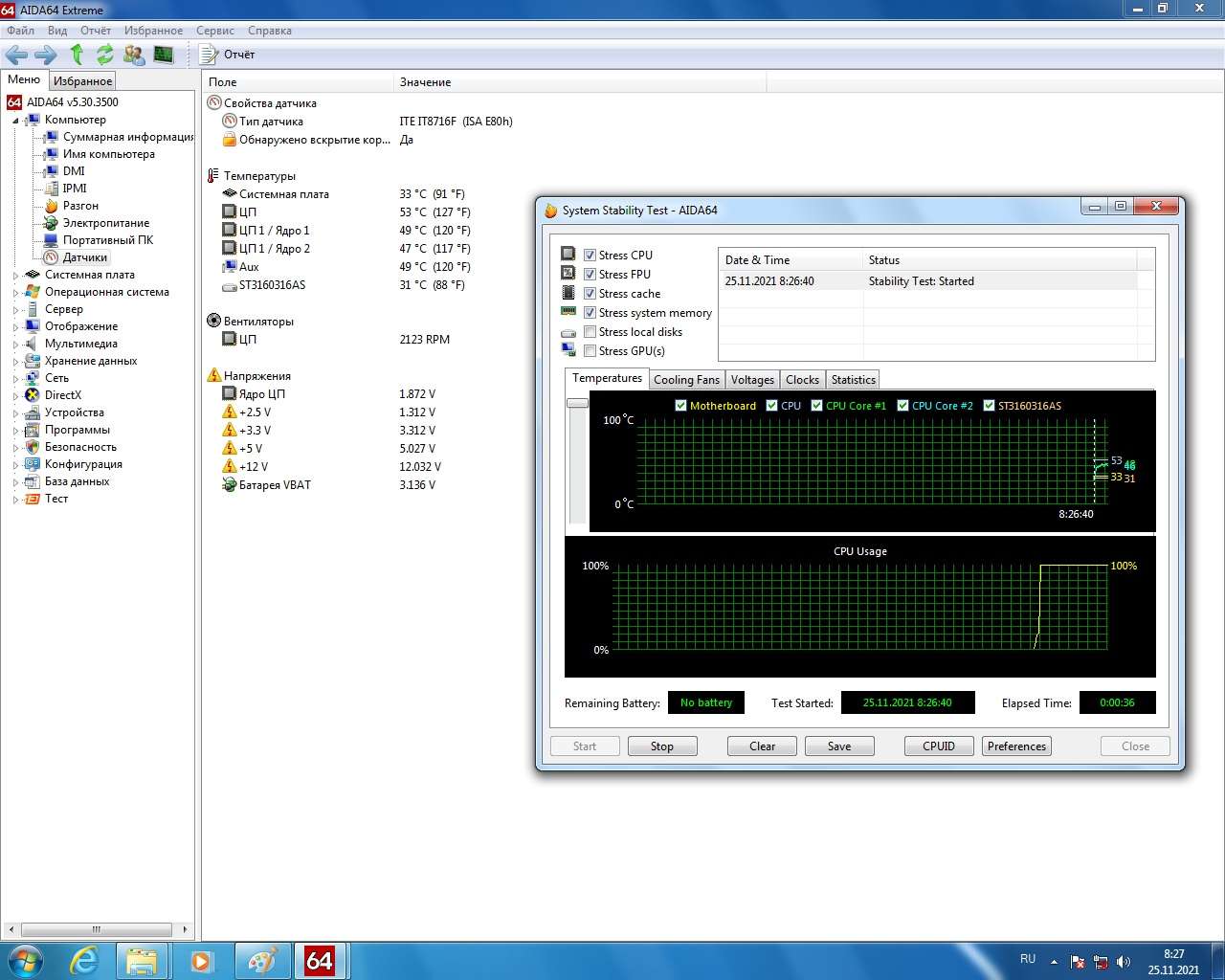Image resolution: width=1225 pixels, height=980 pixels.
Task: Toggle ST3160316AS graph legend checkbox
Action: pos(989,406)
